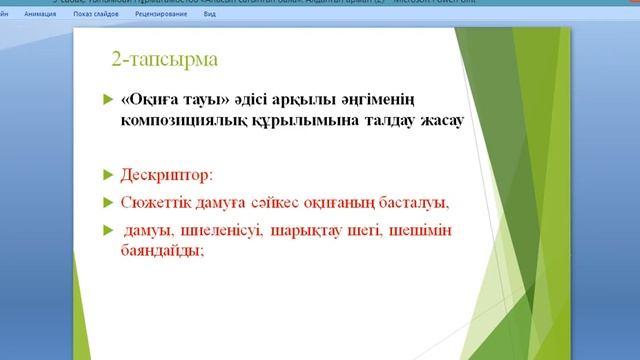Open the Показ слайдов ribbon tab
The image size is (640, 360).
[x=96, y=14]
